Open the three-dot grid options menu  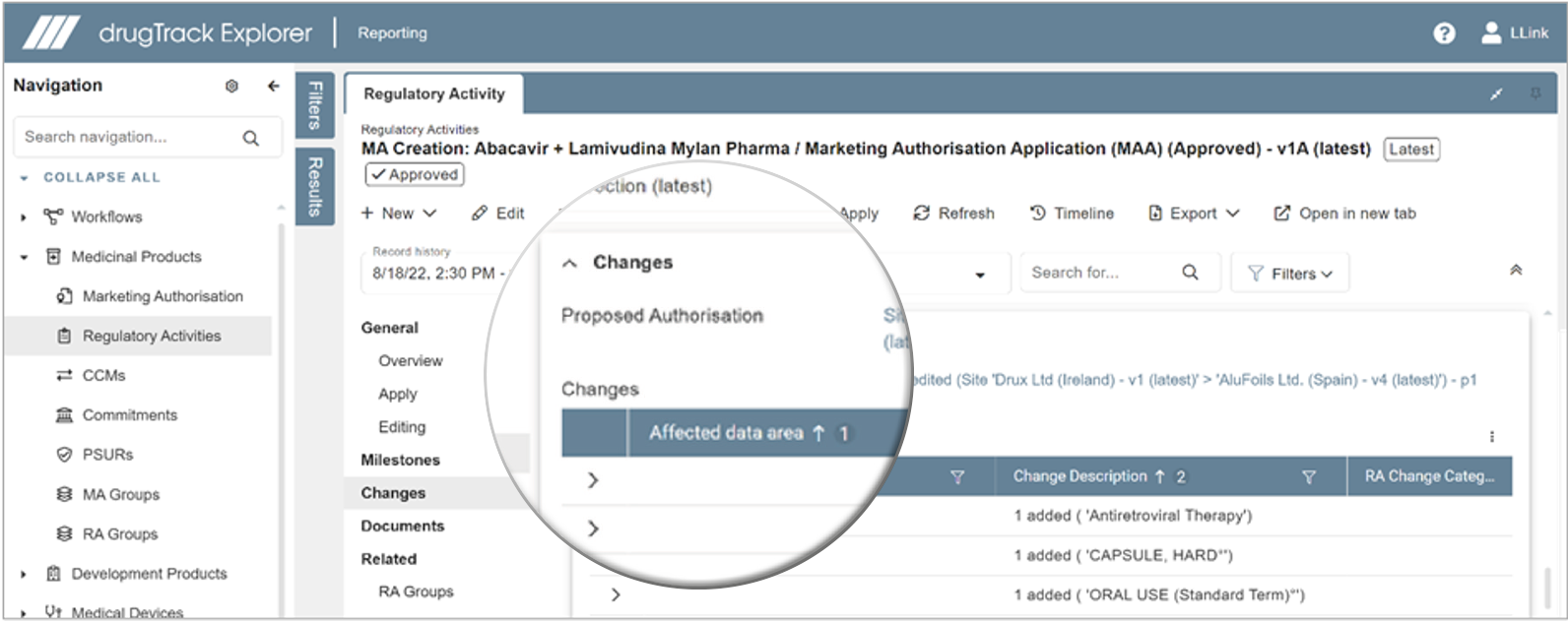click(x=1491, y=437)
